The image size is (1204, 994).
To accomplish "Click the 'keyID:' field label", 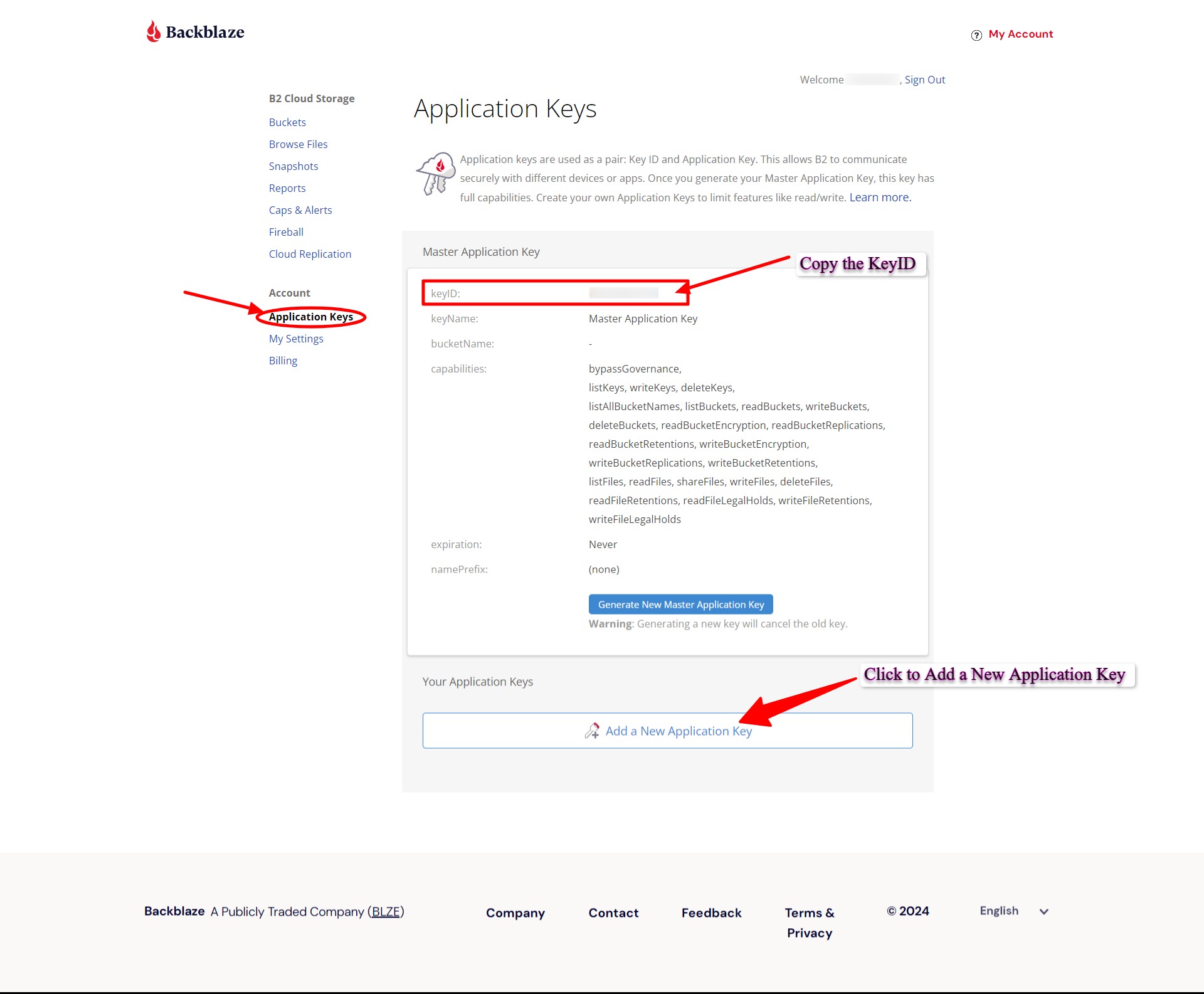I will (445, 293).
